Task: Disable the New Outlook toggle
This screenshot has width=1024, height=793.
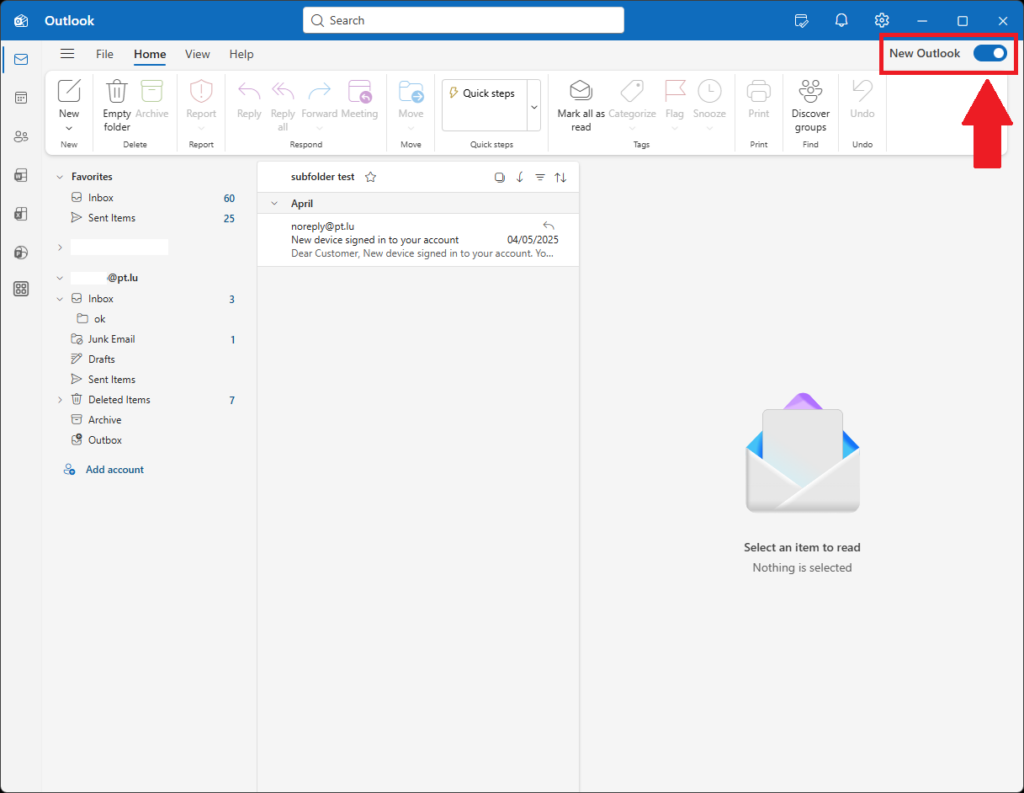Action: coord(989,54)
